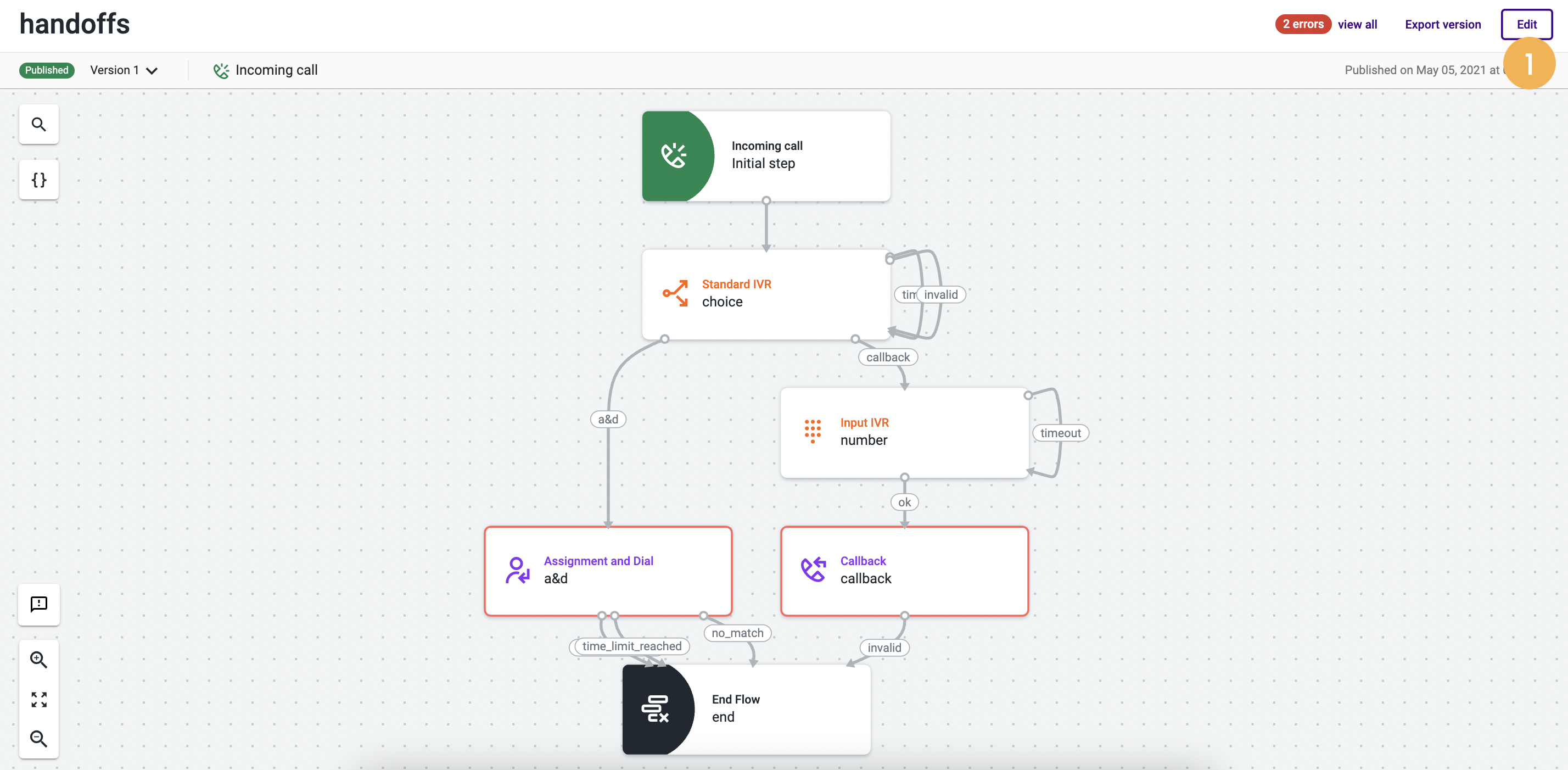The image size is (1568, 770).
Task: Click the search magnifier icon in sidebar
Action: (x=39, y=124)
